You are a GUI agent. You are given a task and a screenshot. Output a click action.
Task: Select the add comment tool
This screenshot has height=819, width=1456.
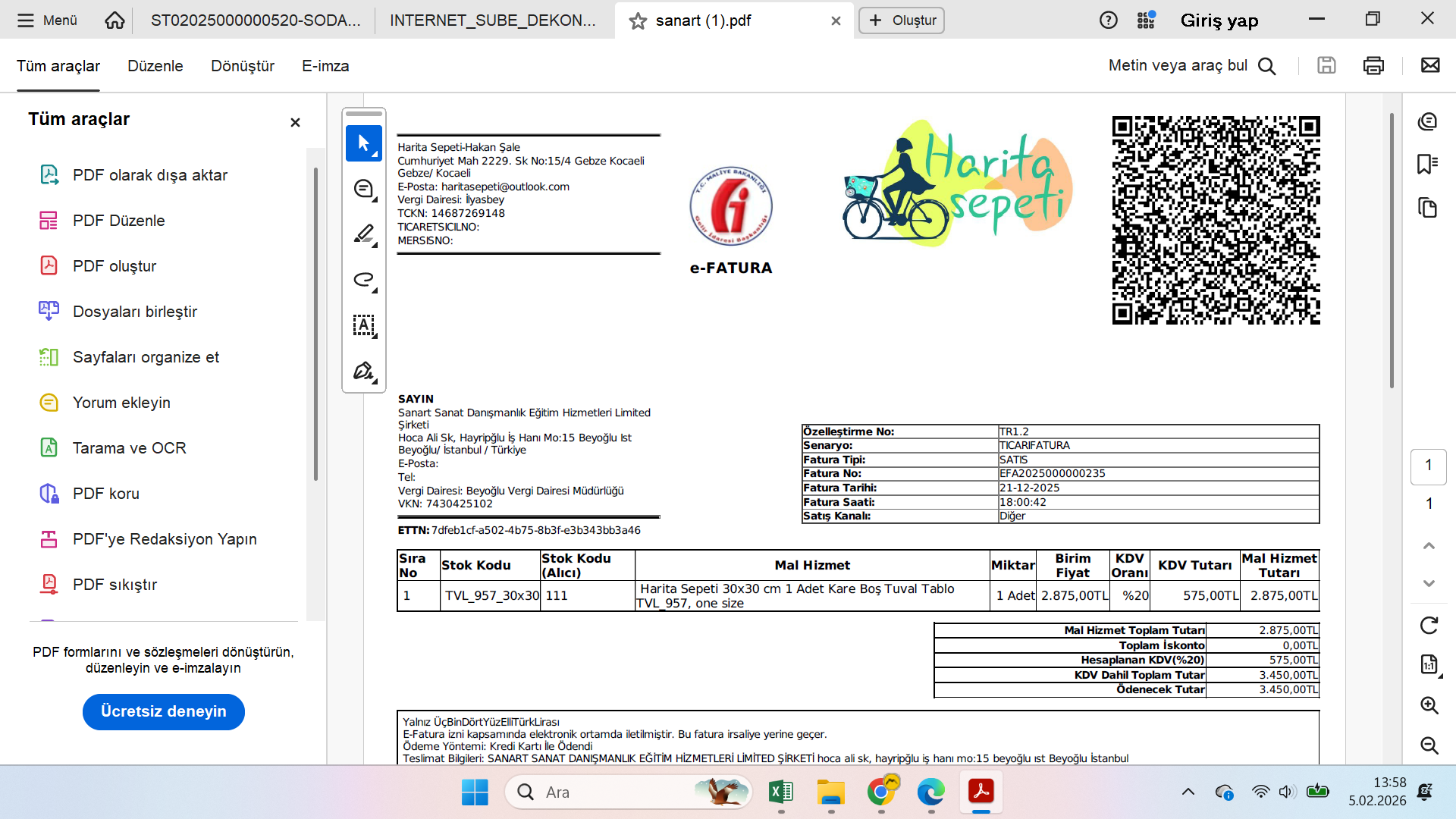[364, 189]
